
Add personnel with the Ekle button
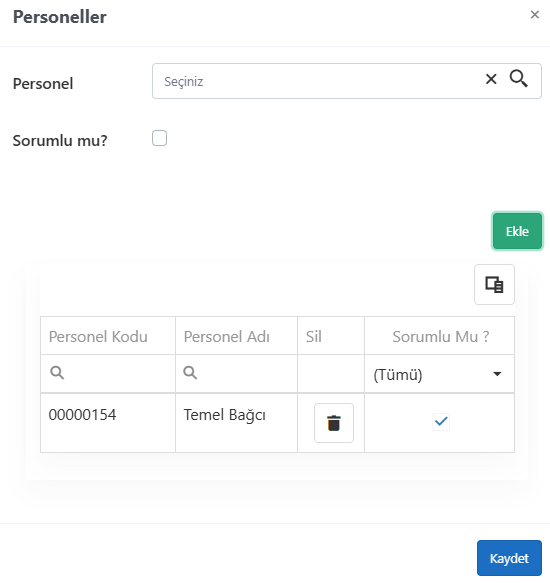click(x=517, y=231)
